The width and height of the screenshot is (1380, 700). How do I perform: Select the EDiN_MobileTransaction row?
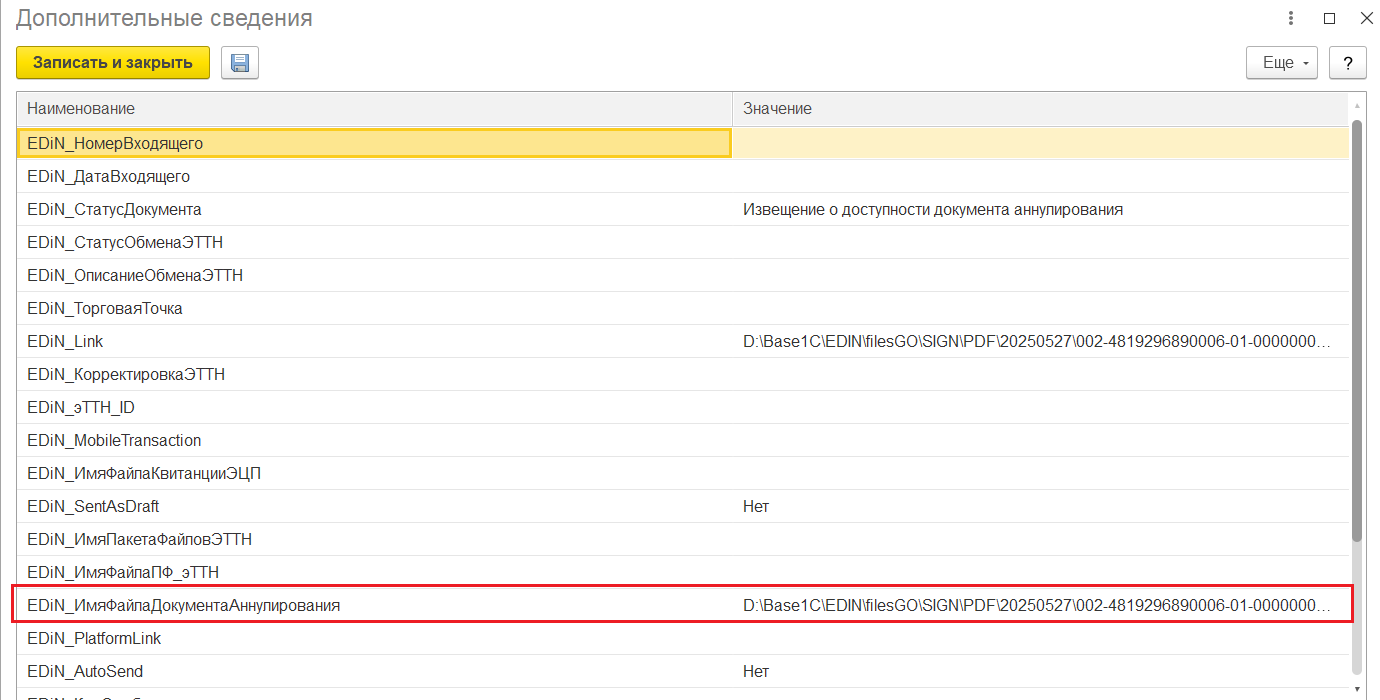683,440
